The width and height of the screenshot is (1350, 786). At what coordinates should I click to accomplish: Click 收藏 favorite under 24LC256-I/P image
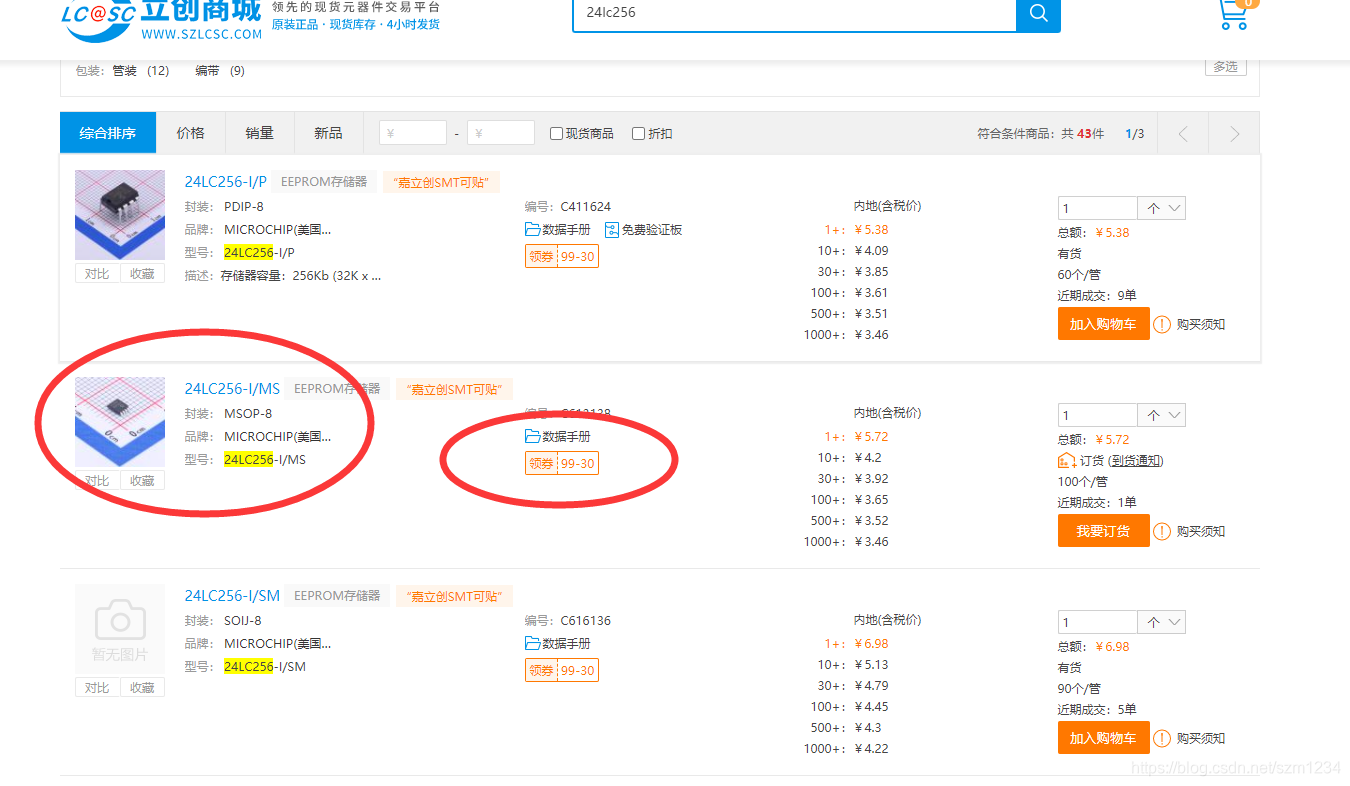pyautogui.click(x=142, y=274)
